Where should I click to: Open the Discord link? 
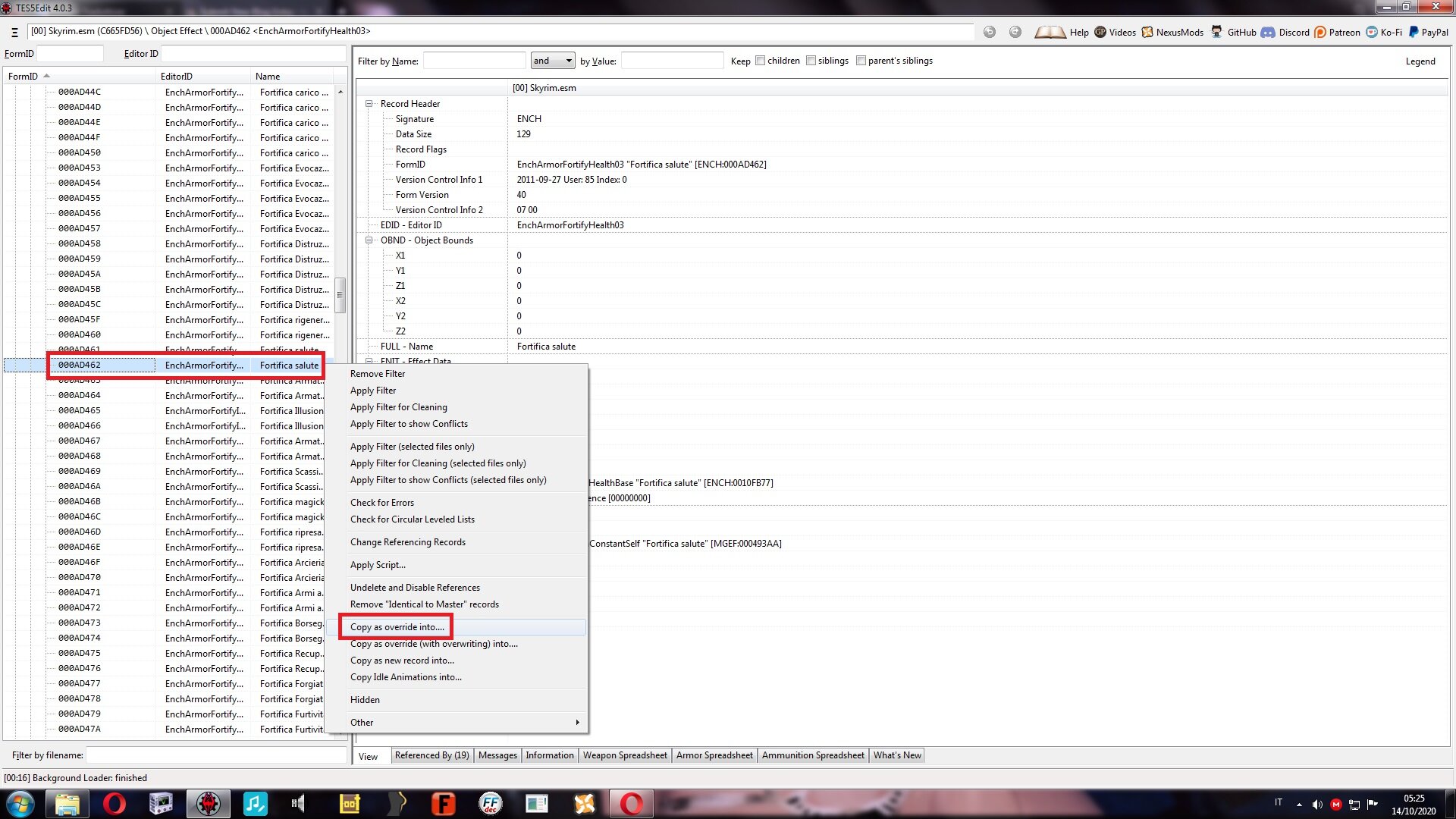1285,33
